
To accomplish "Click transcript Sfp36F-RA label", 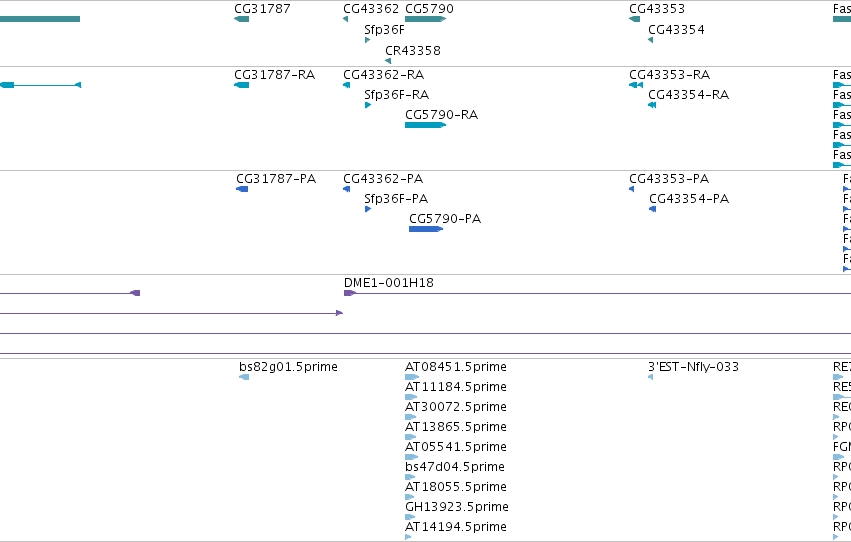I will (397, 95).
